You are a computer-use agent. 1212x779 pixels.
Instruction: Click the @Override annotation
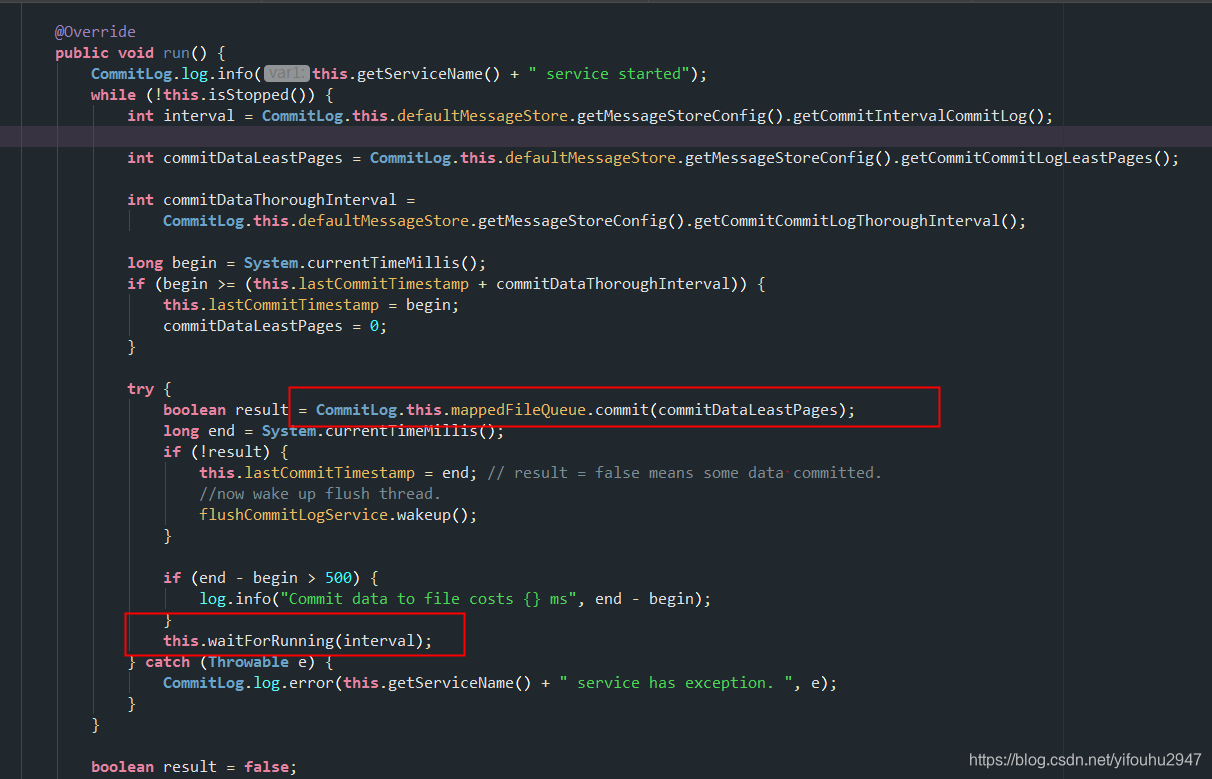tap(95, 32)
